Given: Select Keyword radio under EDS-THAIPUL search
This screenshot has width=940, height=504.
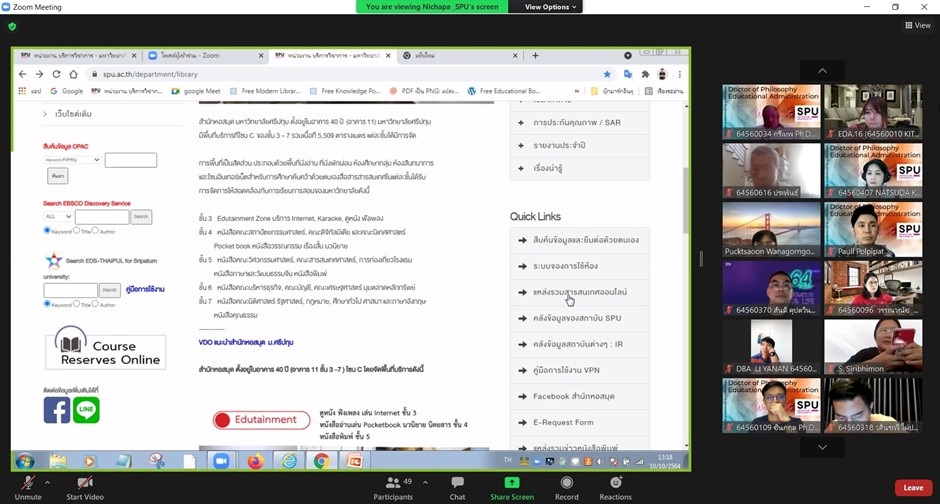Looking at the screenshot, I should point(47,304).
